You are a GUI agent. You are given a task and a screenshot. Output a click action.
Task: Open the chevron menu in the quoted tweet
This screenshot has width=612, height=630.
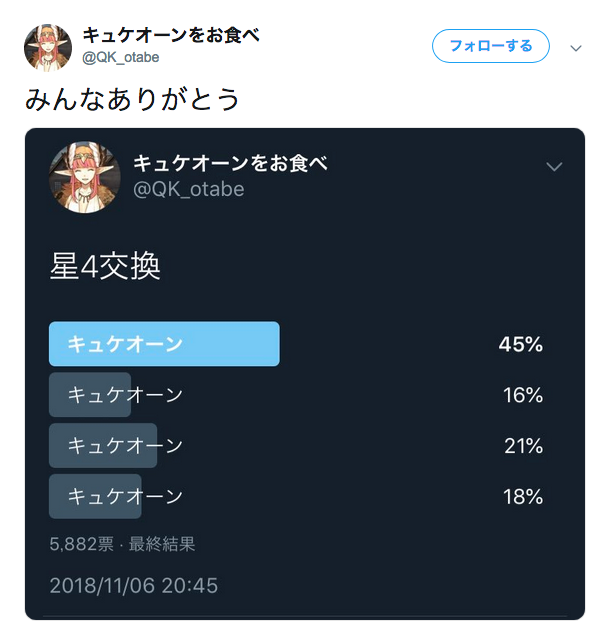coord(555,167)
